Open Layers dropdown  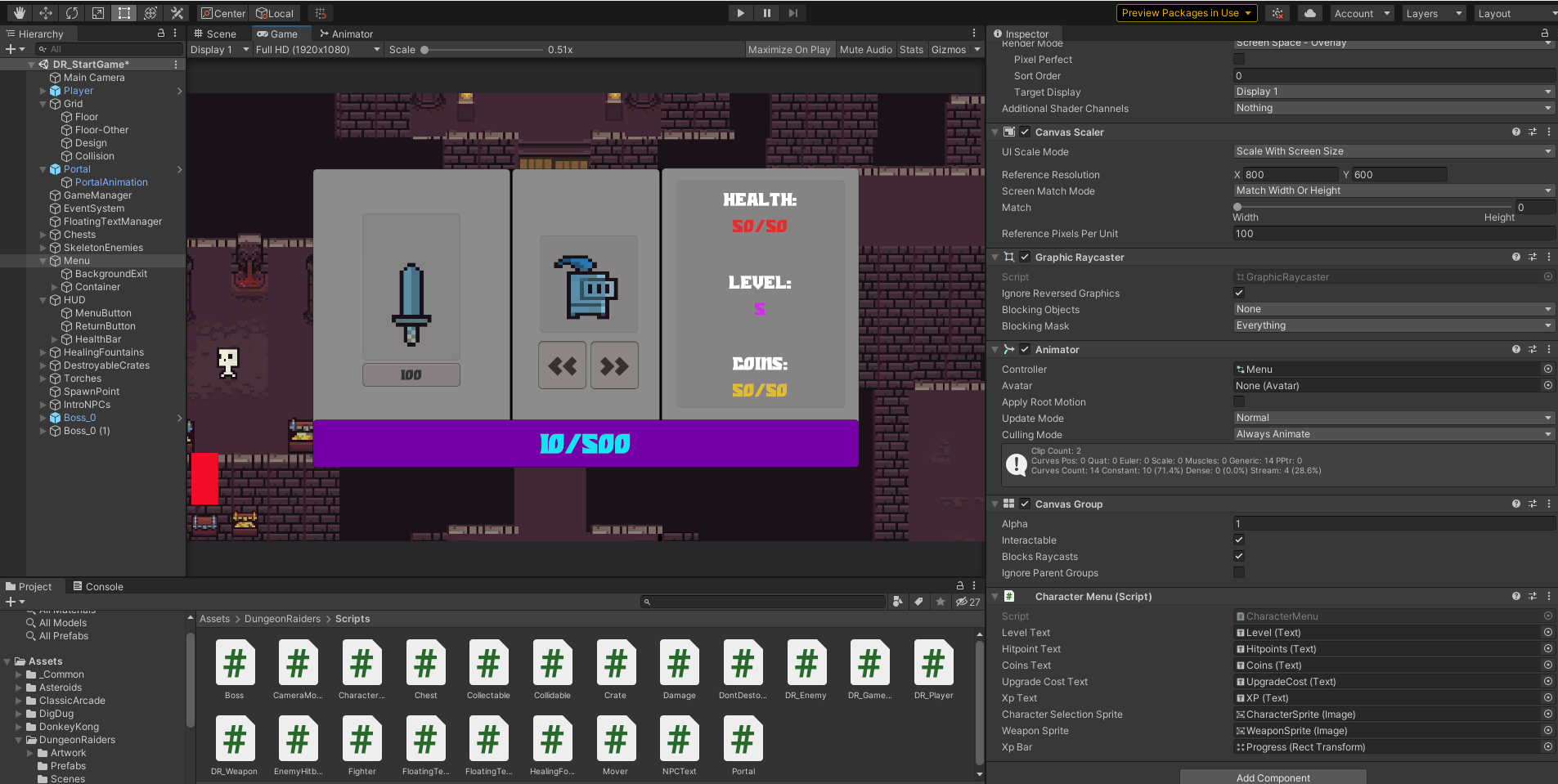click(1434, 13)
